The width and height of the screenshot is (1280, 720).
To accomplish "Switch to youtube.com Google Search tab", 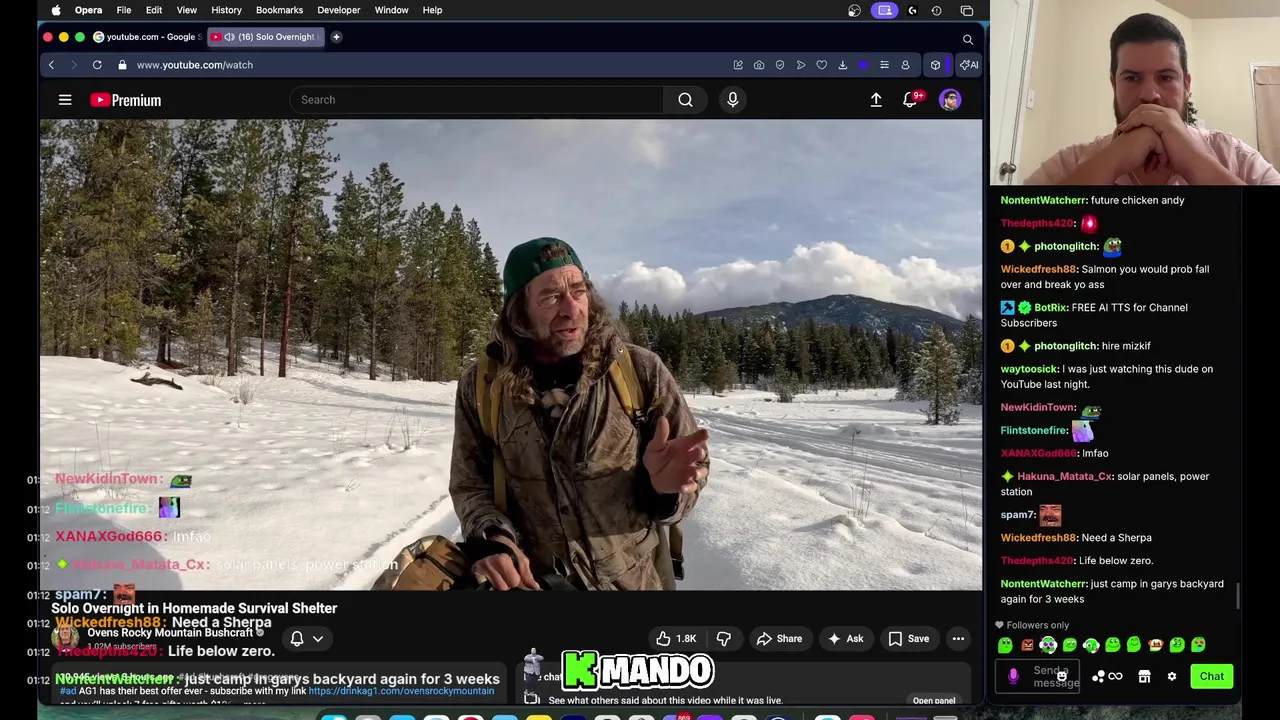I will pos(148,37).
